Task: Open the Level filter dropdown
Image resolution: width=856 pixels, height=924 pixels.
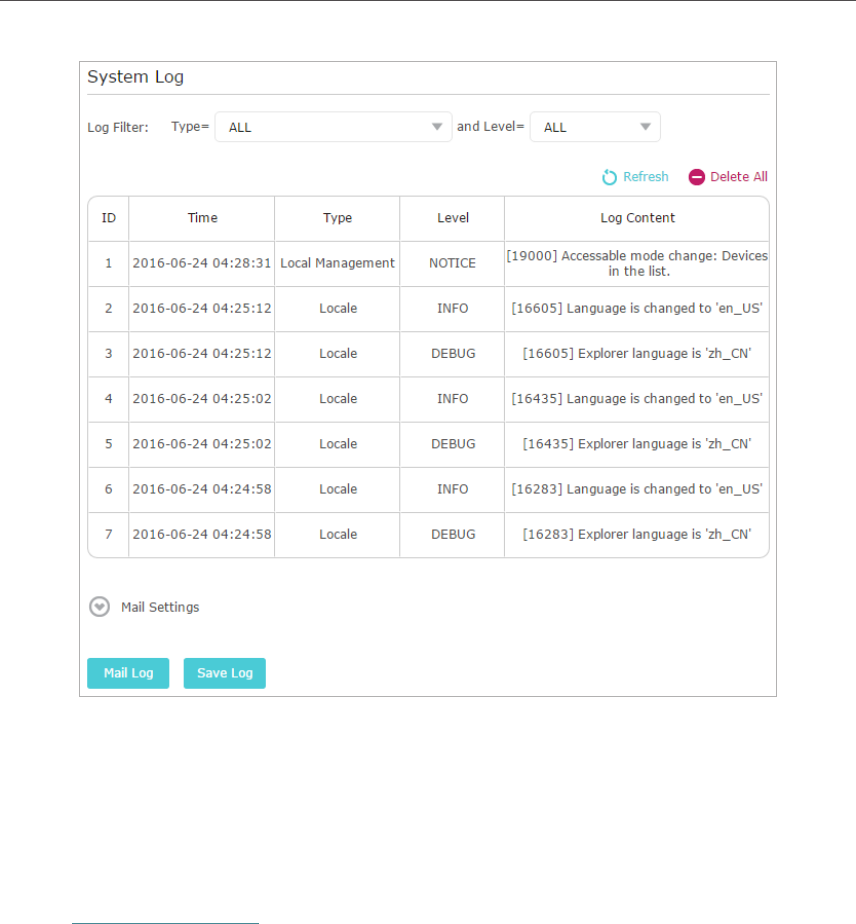Action: point(595,127)
